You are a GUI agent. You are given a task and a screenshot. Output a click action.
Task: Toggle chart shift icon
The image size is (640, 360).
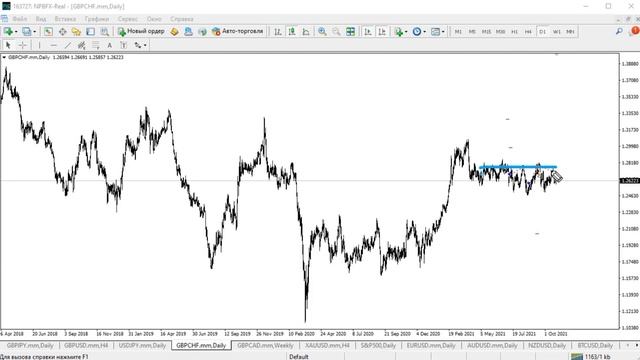(x=382, y=31)
